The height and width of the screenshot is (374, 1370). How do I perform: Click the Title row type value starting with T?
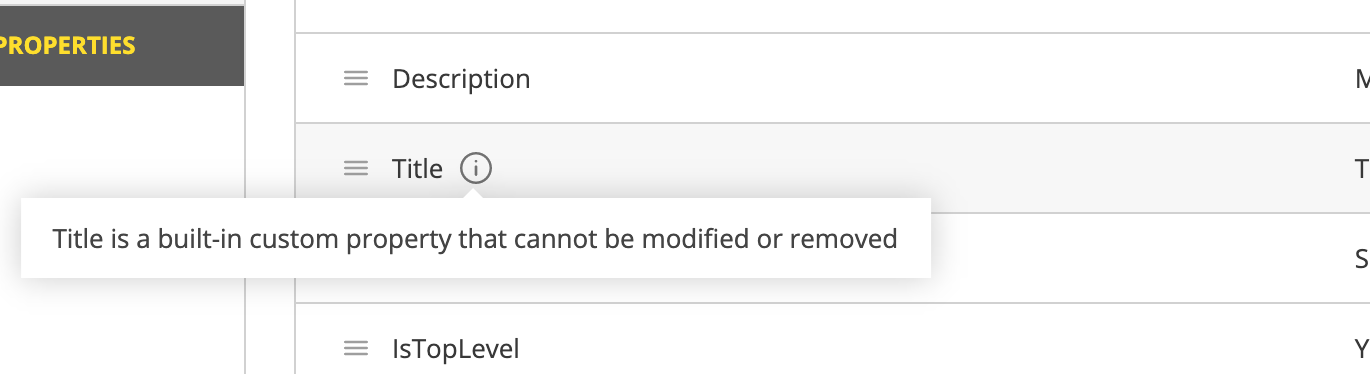click(1362, 169)
